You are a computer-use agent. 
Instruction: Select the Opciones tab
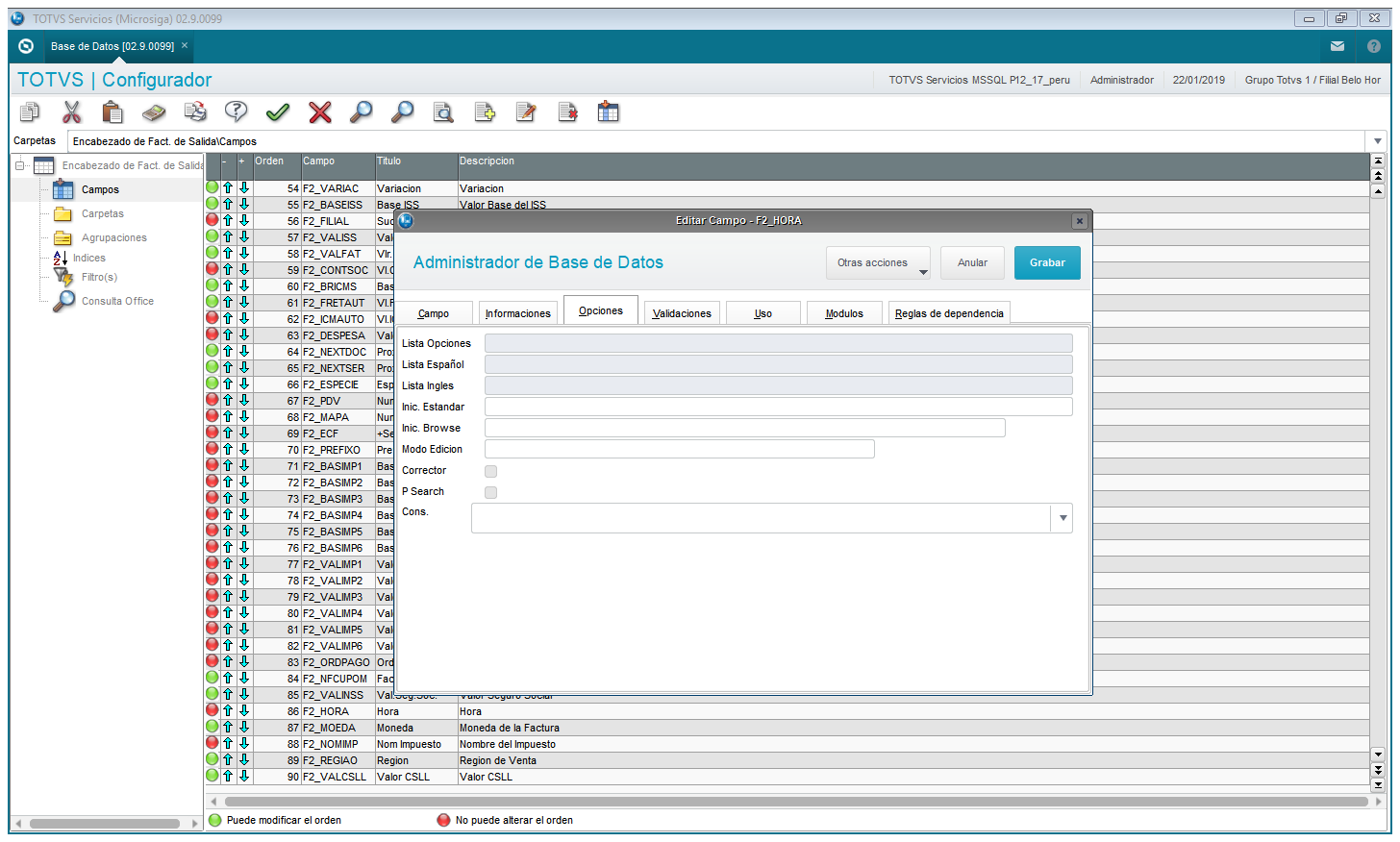601,310
